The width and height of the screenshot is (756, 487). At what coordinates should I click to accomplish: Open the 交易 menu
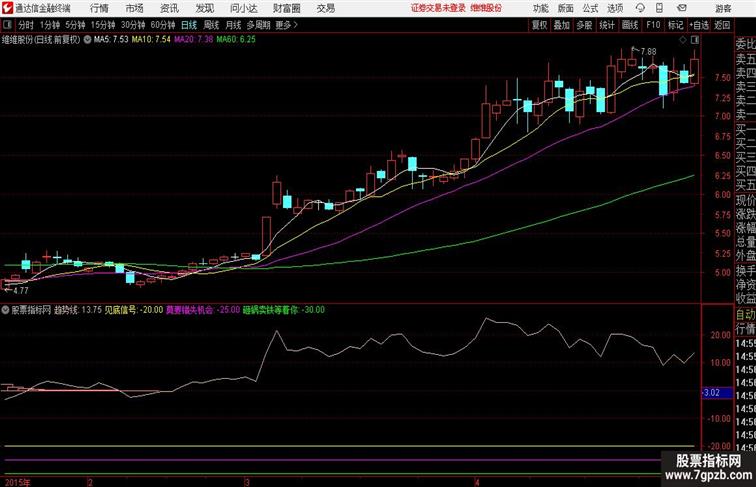[325, 8]
